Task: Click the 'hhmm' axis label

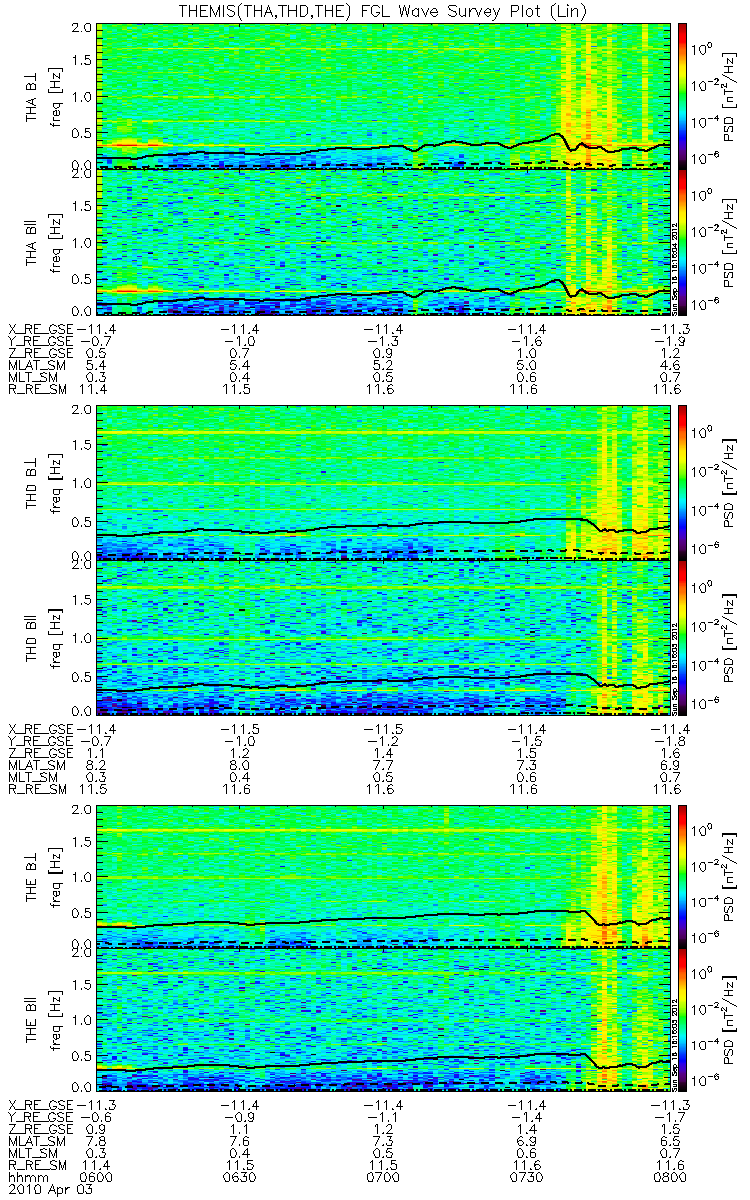Action: pyautogui.click(x=26, y=1177)
